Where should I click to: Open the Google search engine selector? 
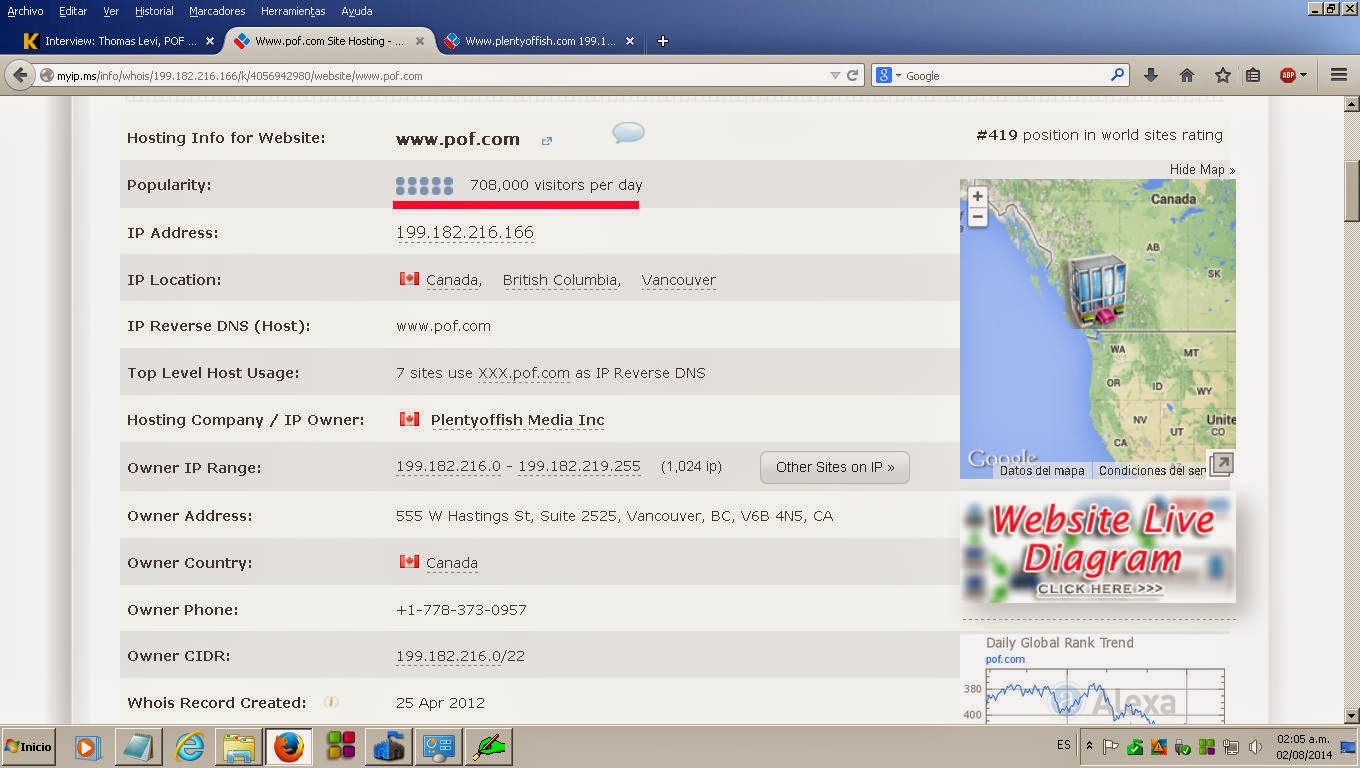tap(888, 75)
